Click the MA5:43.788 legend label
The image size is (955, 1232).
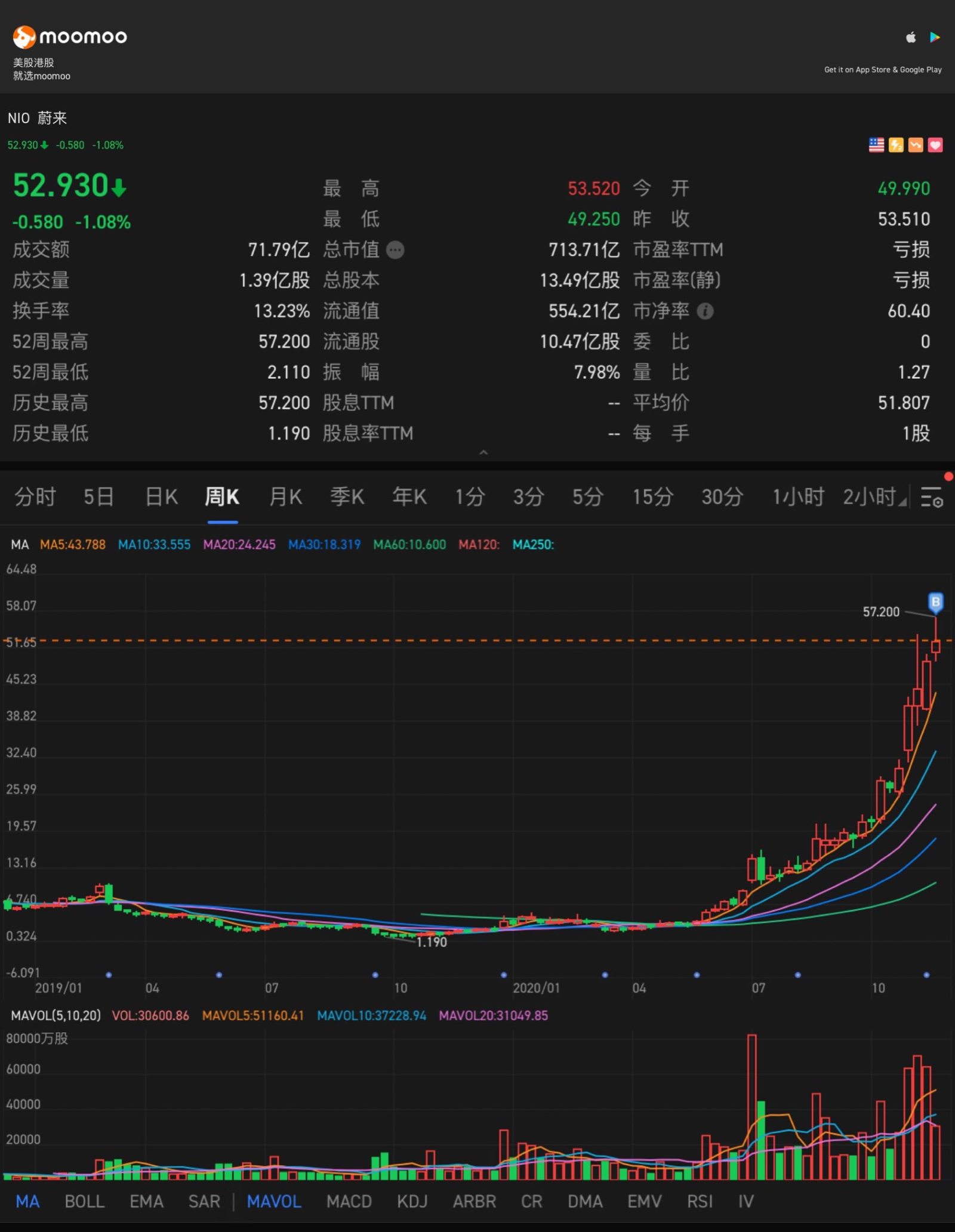tap(73, 545)
